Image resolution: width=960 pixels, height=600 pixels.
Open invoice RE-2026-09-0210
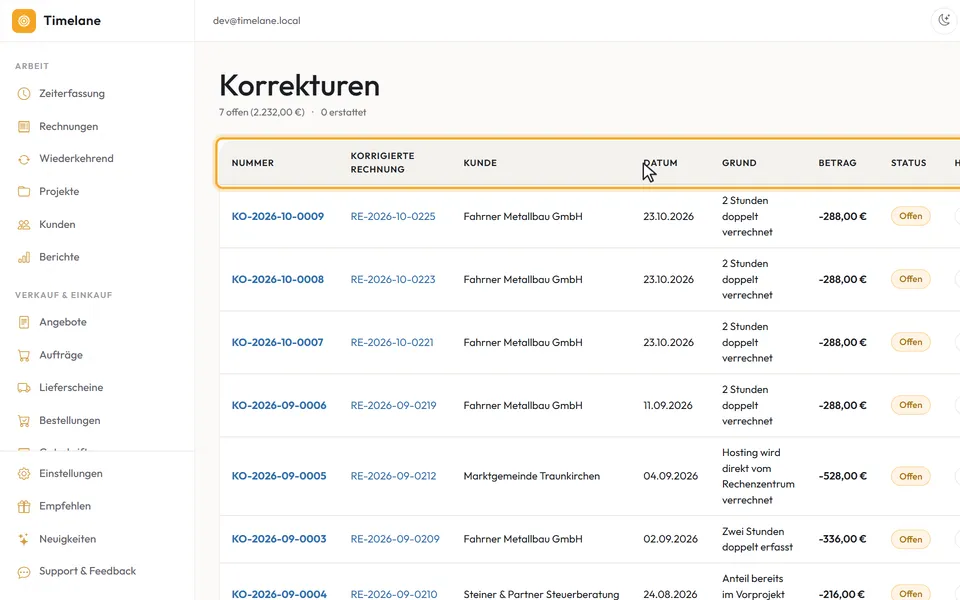[394, 594]
